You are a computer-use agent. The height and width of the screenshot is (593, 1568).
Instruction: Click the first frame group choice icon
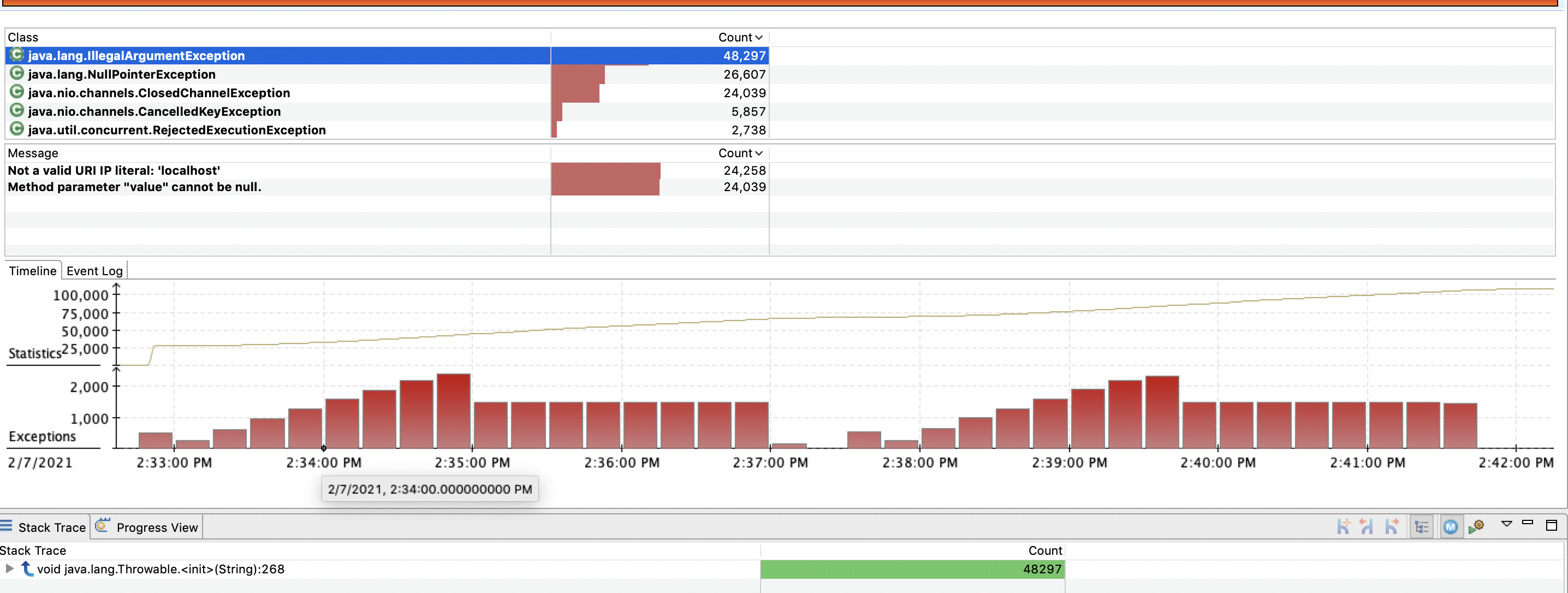tap(1344, 526)
